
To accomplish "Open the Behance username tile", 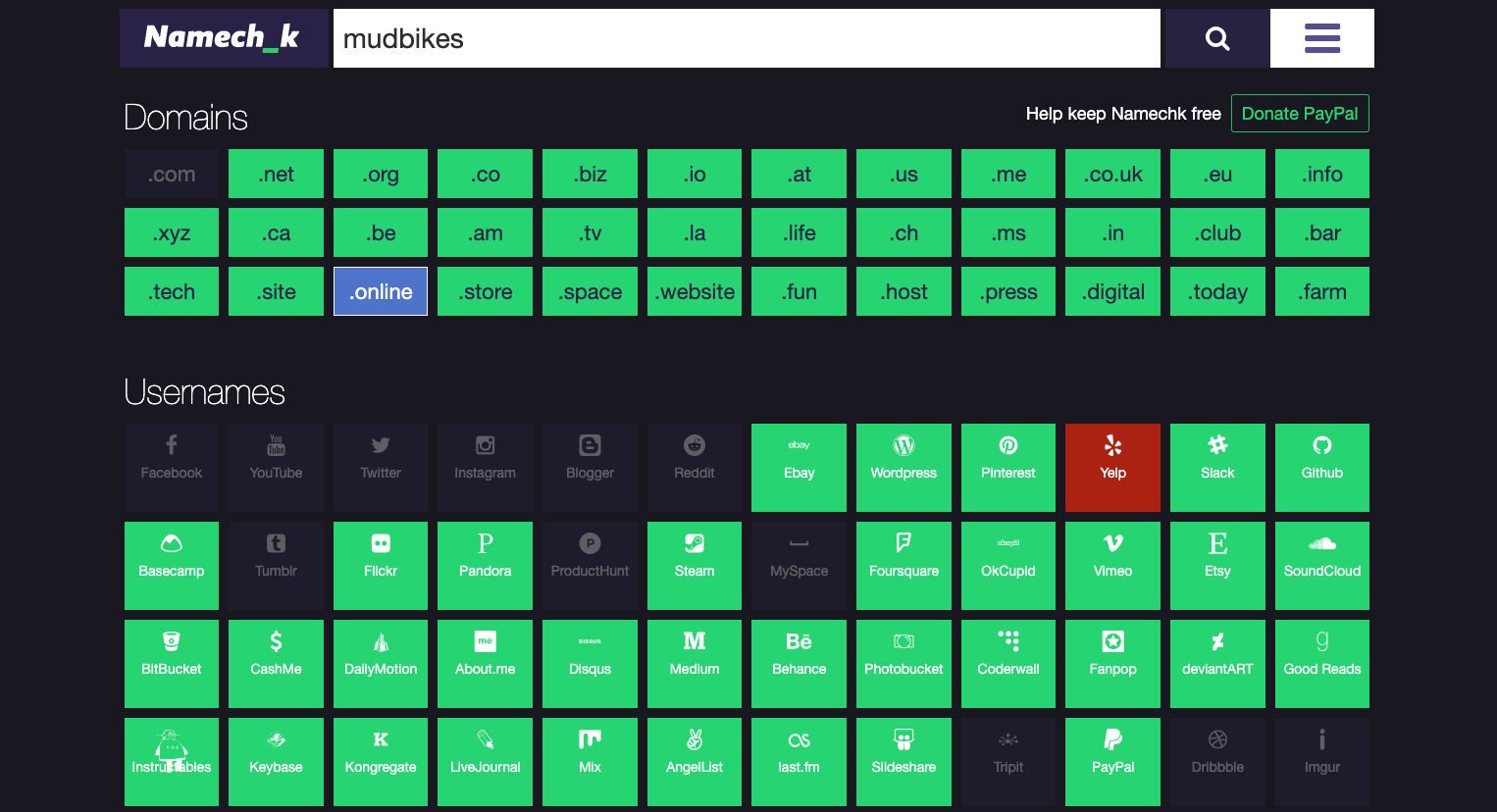I will (x=799, y=664).
